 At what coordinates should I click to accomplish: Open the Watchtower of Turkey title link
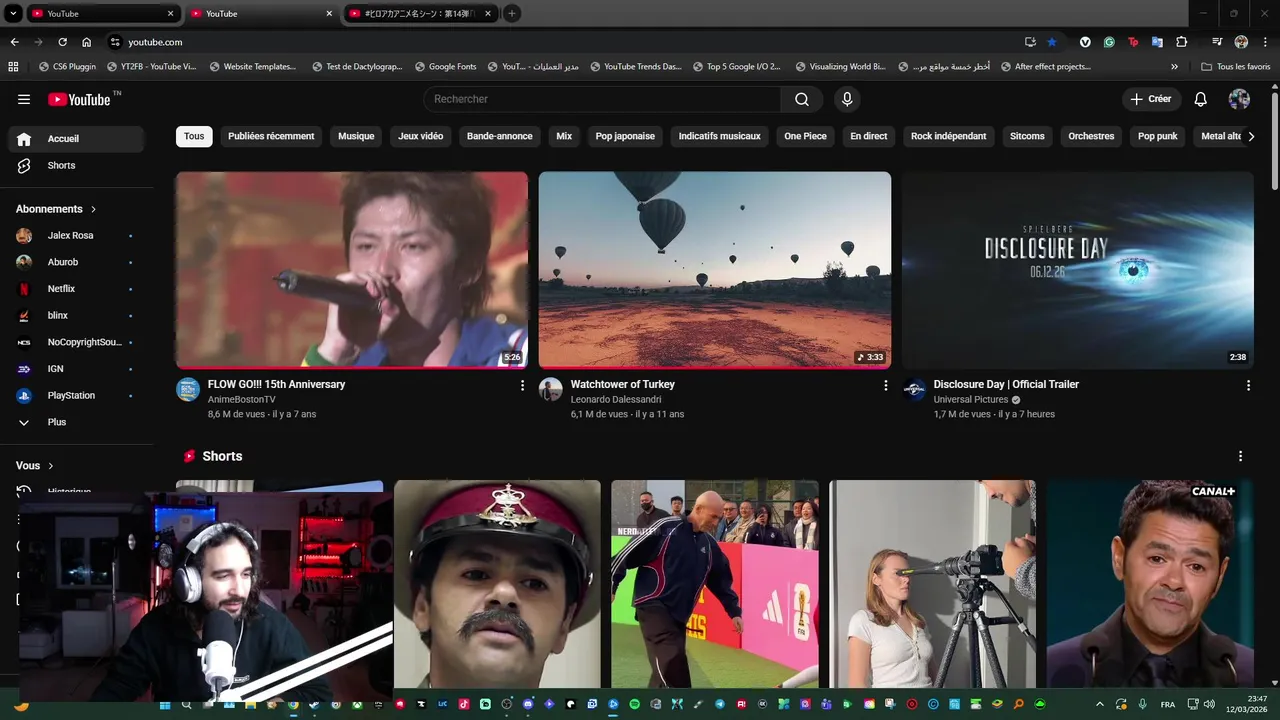tap(623, 384)
